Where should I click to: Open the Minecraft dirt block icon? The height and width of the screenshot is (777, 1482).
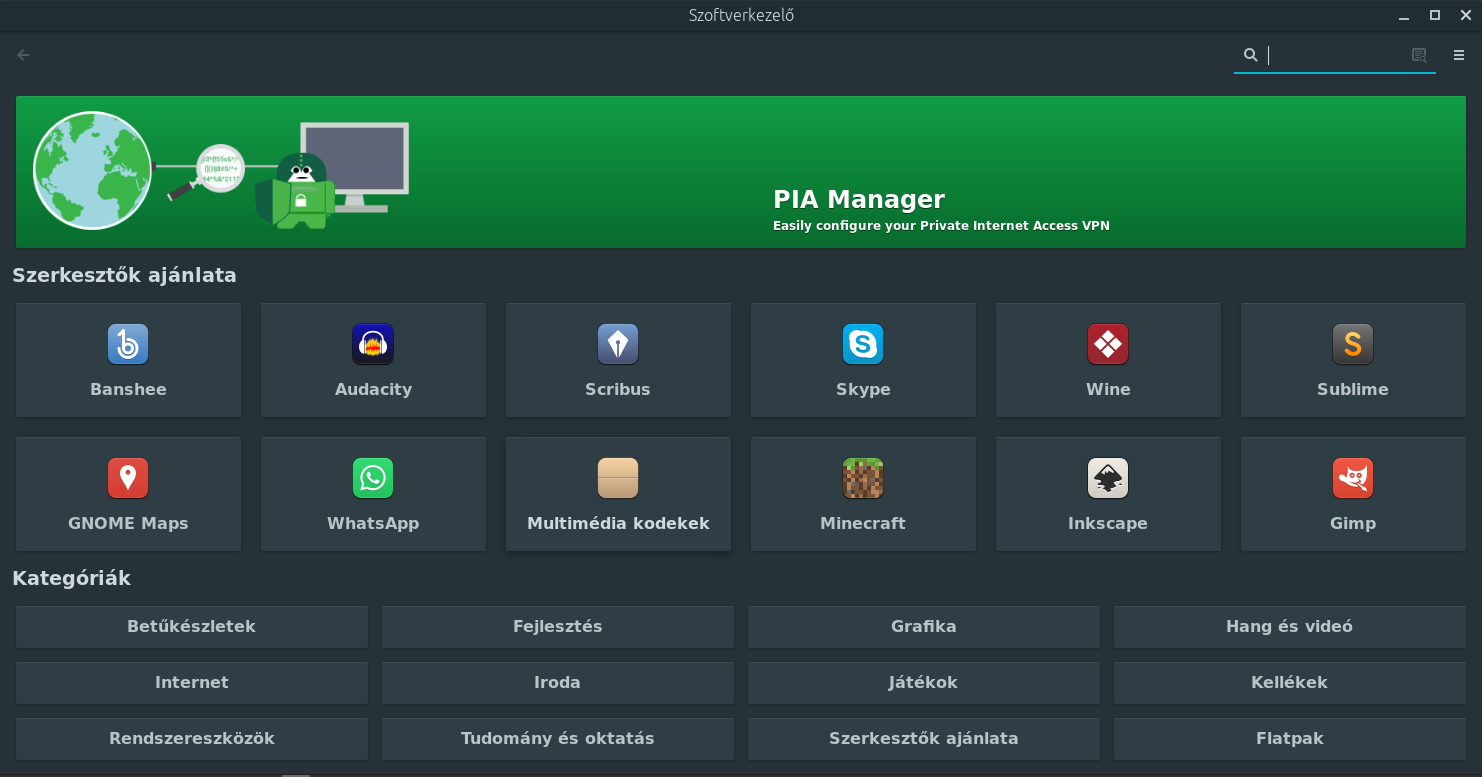coord(863,478)
